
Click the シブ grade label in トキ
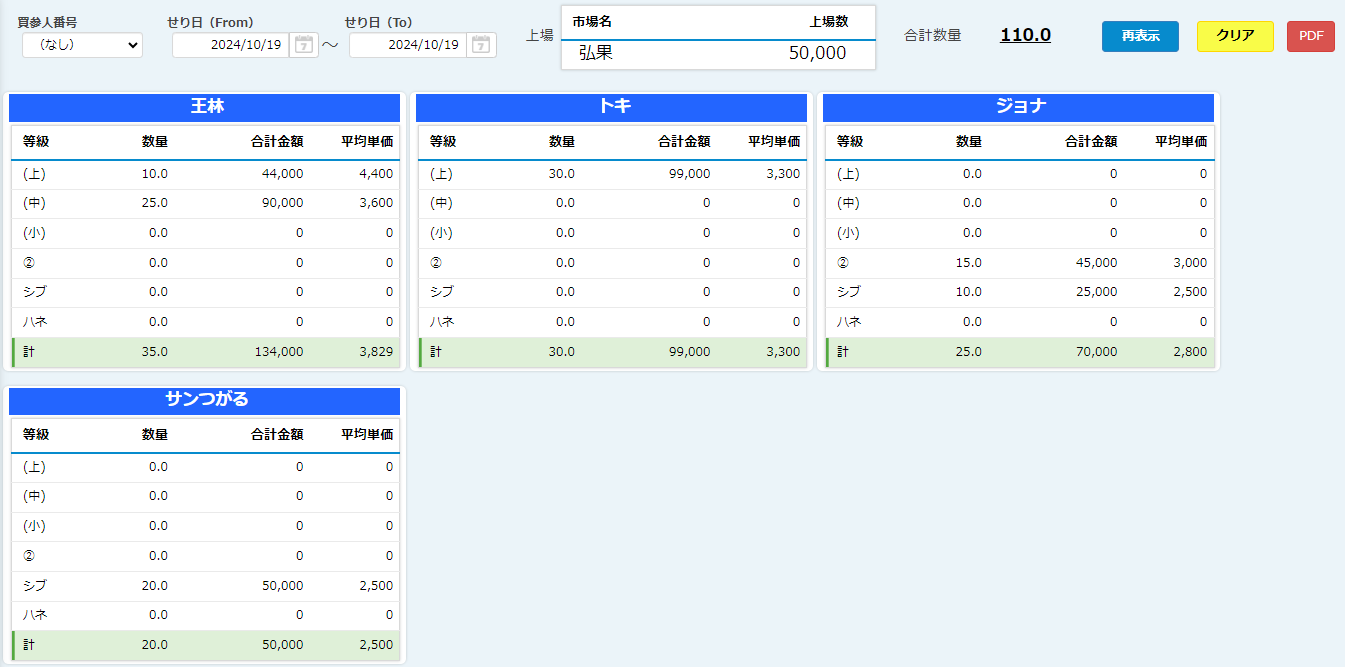coord(442,292)
